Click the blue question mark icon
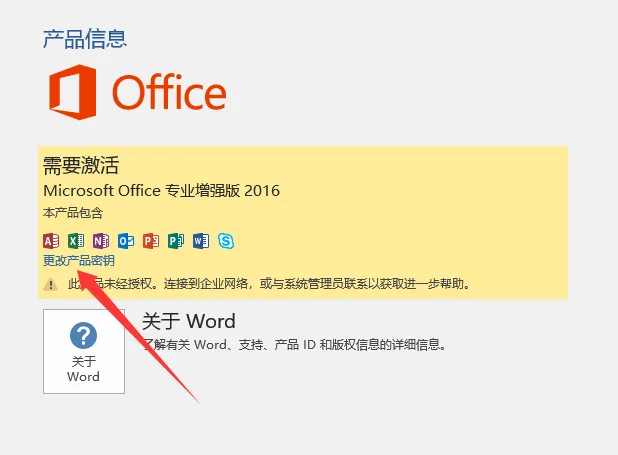Screen dimensions: 618x455 (83, 336)
